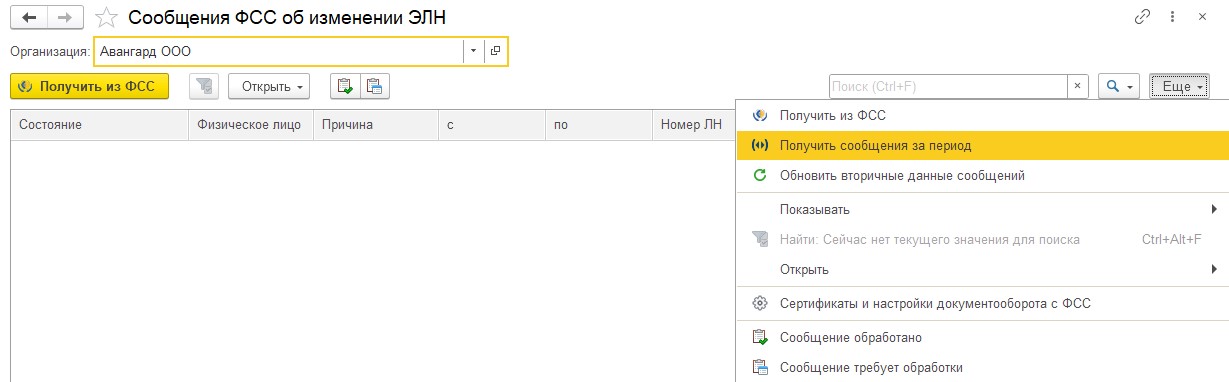Add page to favorites with star icon

[106, 17]
